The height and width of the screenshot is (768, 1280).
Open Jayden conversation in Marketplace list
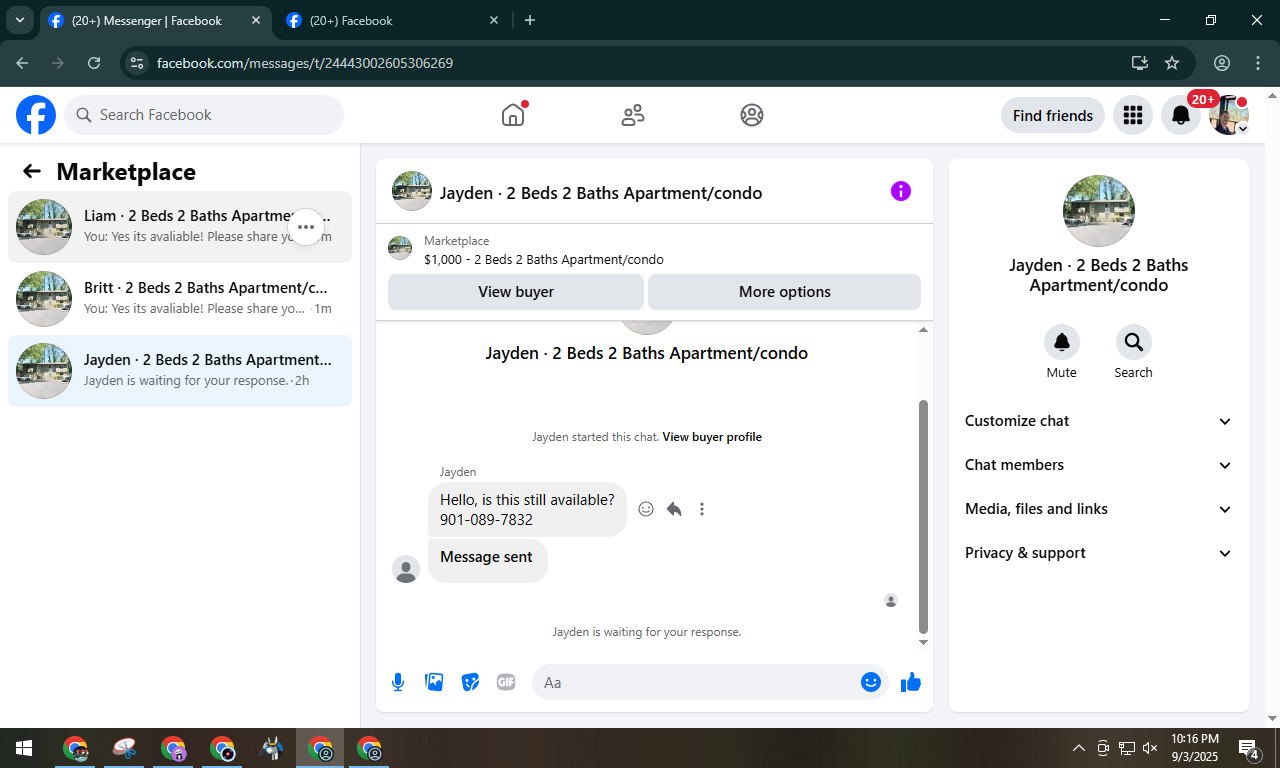180,371
